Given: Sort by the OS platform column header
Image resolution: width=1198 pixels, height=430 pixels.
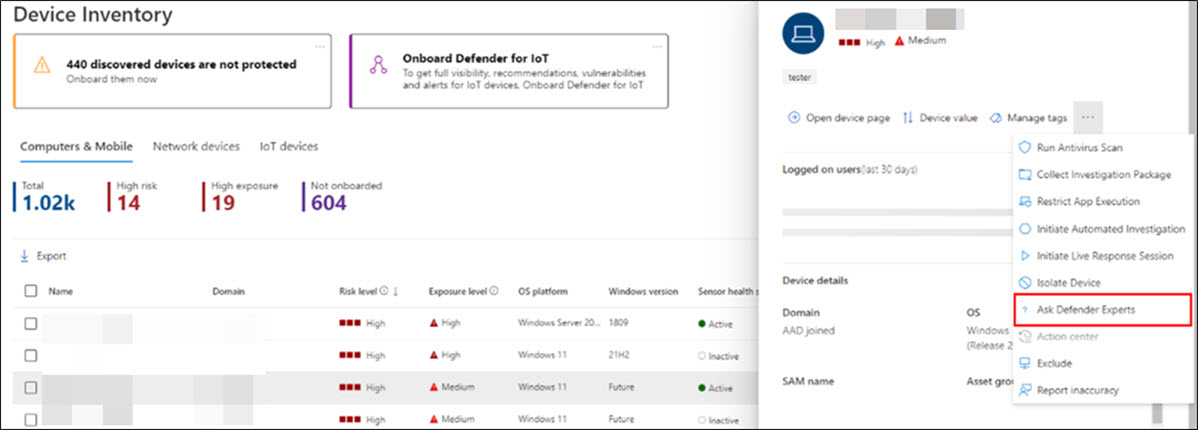Looking at the screenshot, I should (542, 291).
